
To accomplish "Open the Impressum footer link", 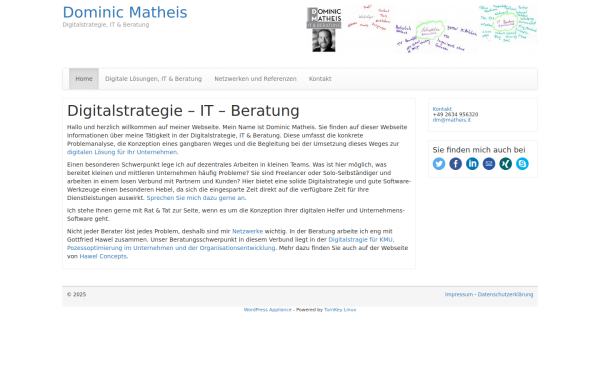I will tap(459, 295).
